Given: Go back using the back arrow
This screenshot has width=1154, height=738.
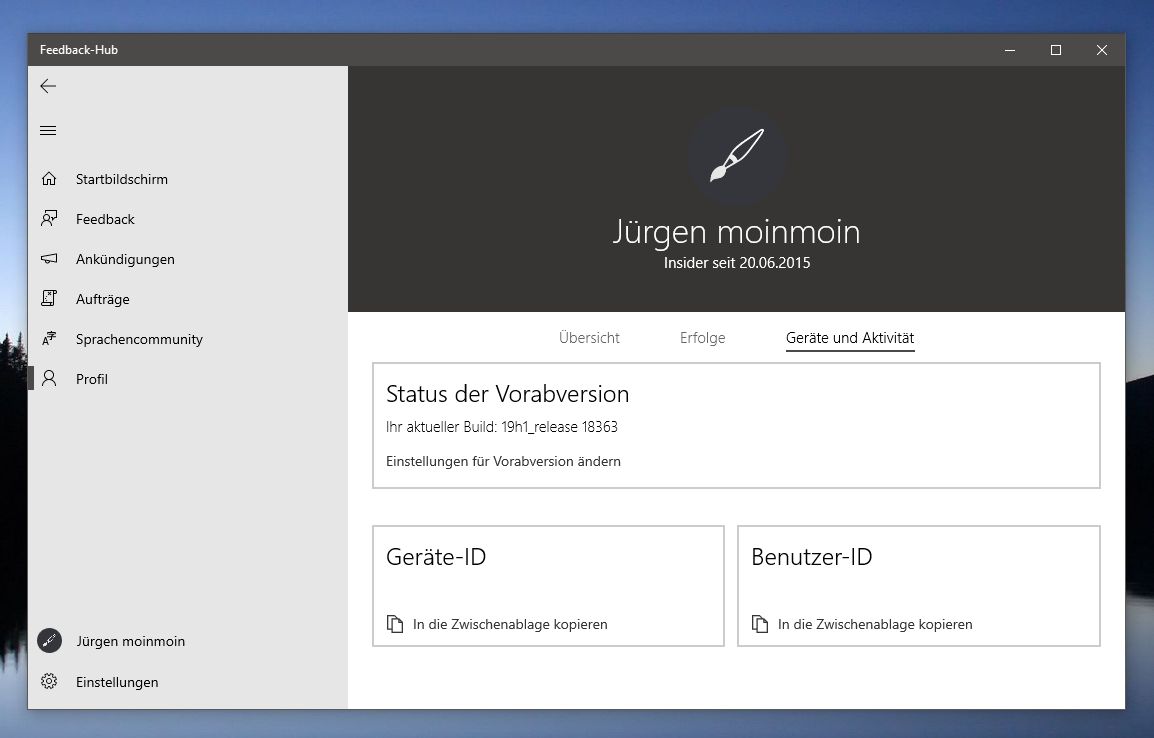Looking at the screenshot, I should click(48, 86).
